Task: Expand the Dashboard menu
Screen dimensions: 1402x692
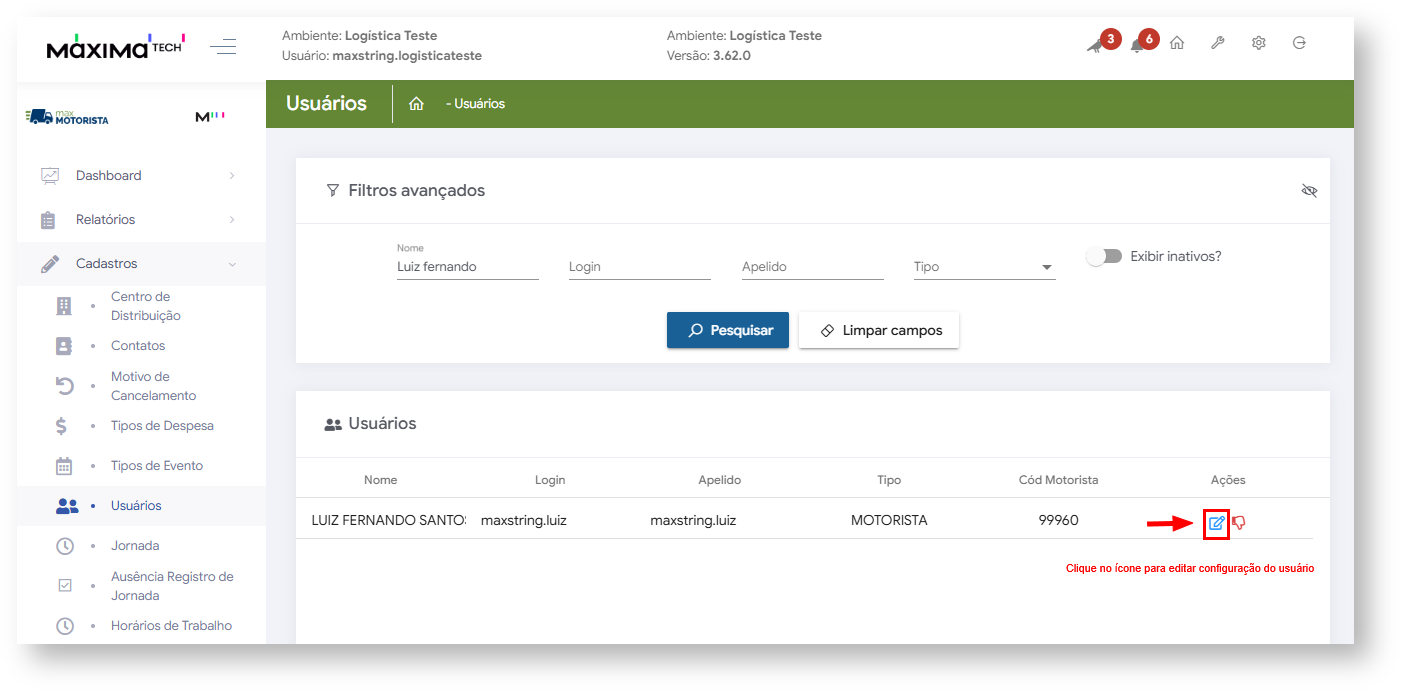Action: pos(140,176)
